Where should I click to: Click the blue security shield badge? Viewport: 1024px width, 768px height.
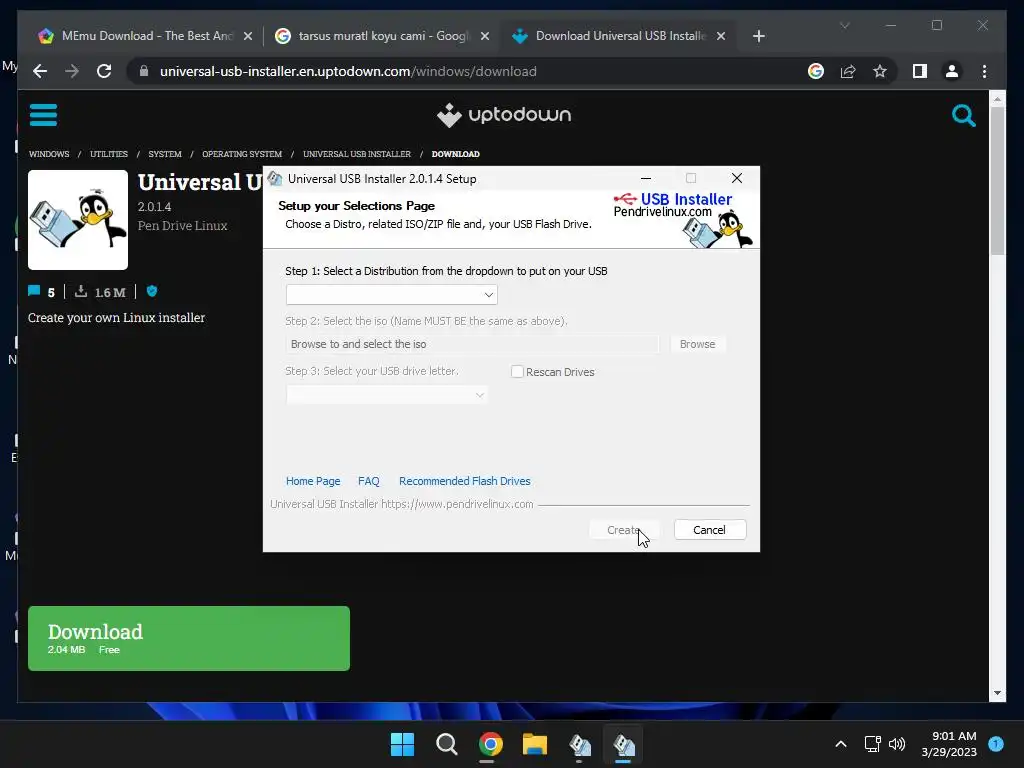click(x=152, y=291)
